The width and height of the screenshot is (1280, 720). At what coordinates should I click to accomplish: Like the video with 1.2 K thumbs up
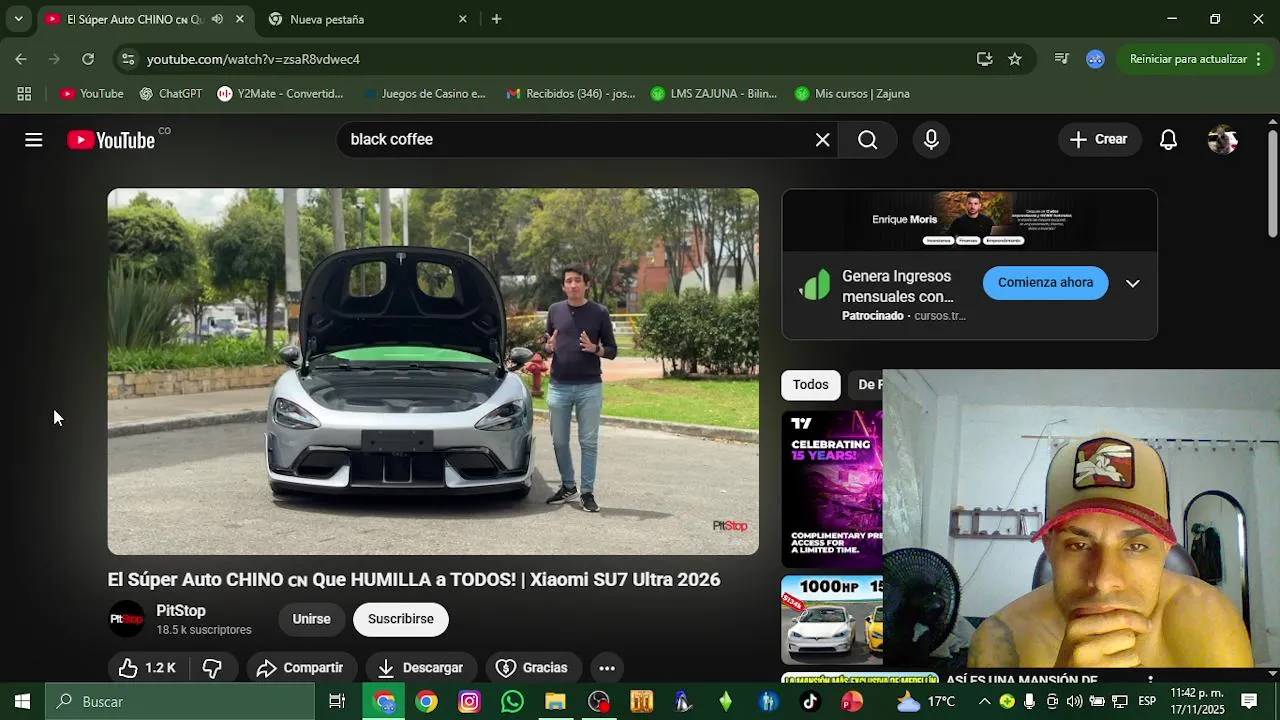(147, 668)
